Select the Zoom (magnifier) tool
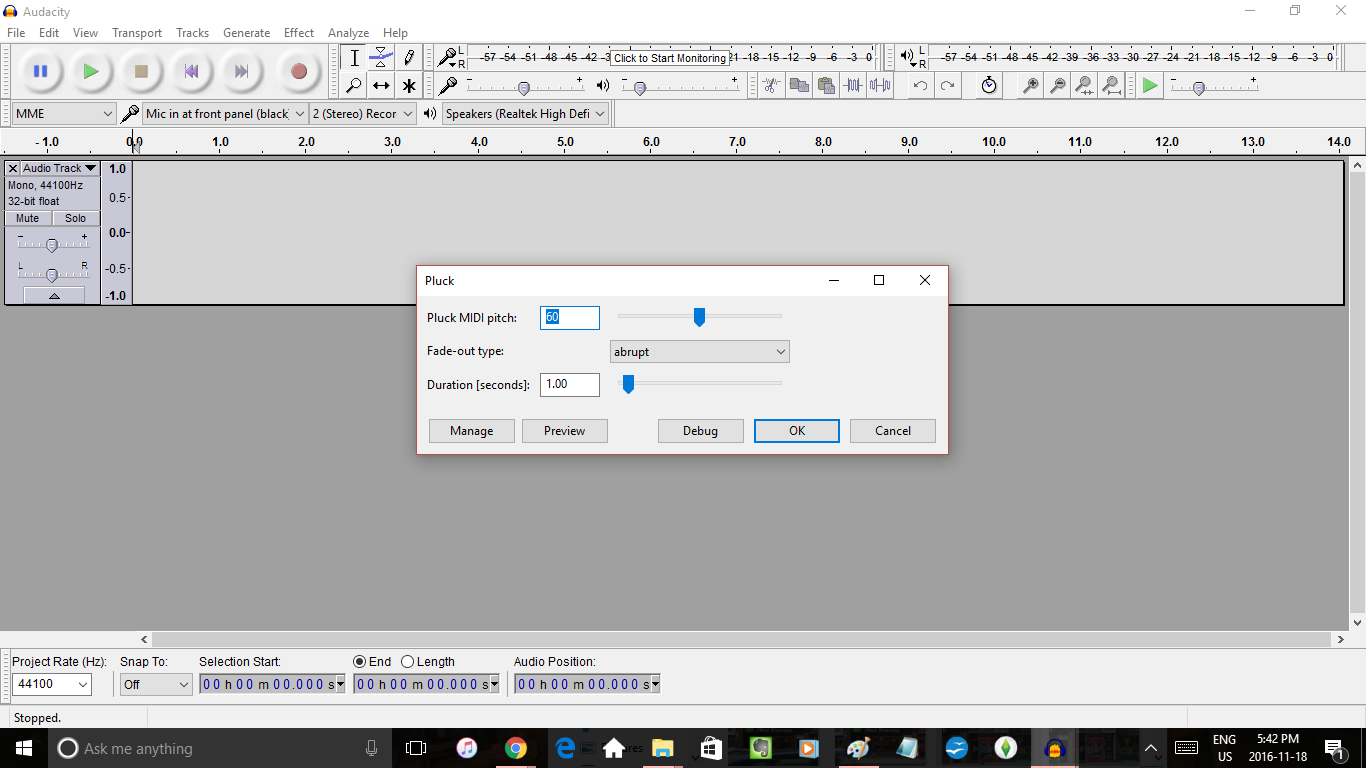The height and width of the screenshot is (768, 1366). pyautogui.click(x=354, y=85)
